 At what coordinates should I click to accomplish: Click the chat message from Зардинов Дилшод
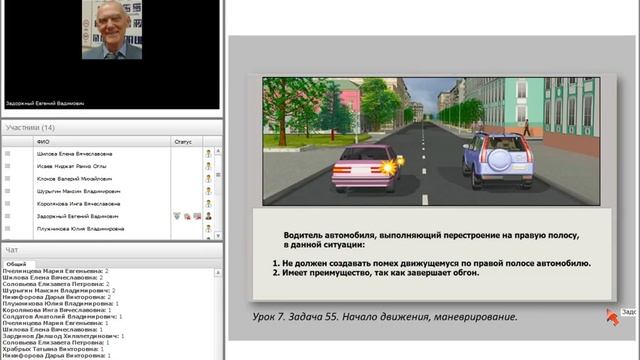(63, 336)
